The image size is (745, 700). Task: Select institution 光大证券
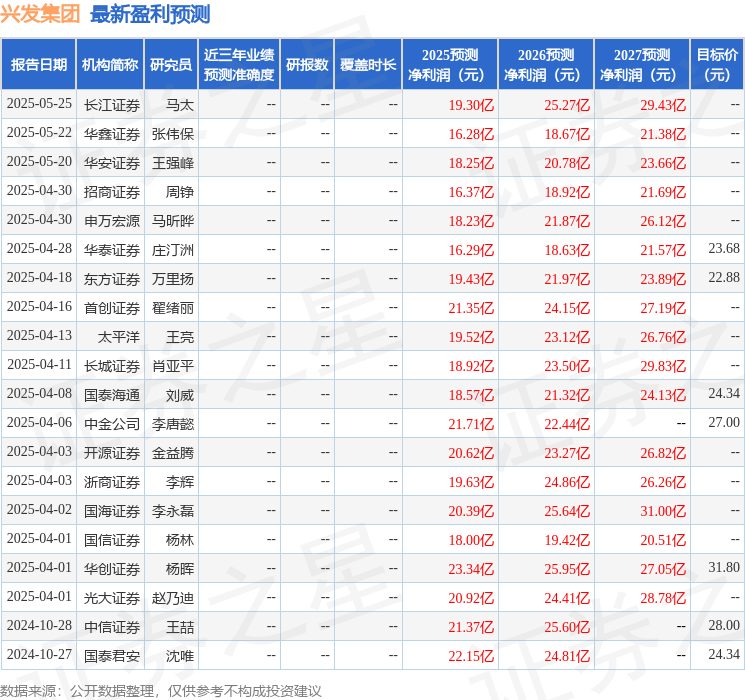[112, 598]
